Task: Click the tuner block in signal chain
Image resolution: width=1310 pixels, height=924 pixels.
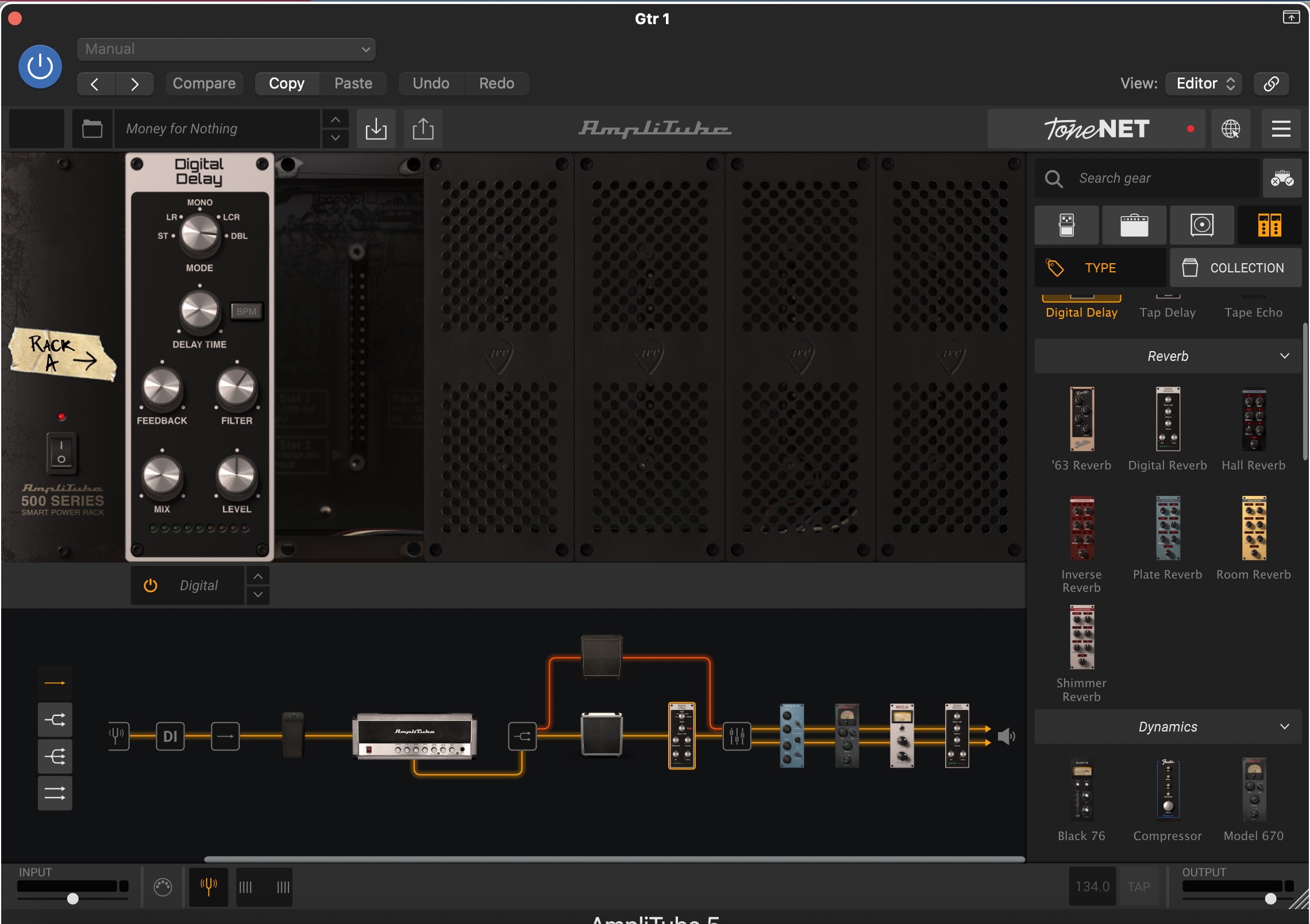Action: [x=117, y=736]
